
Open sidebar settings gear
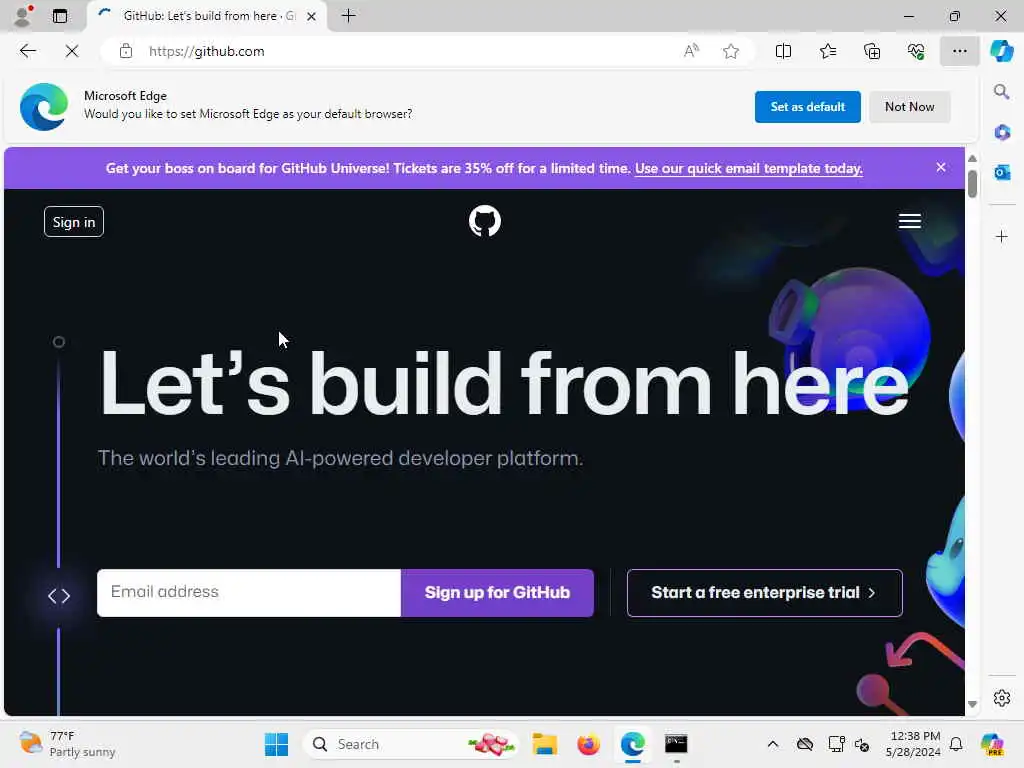[x=1002, y=698]
